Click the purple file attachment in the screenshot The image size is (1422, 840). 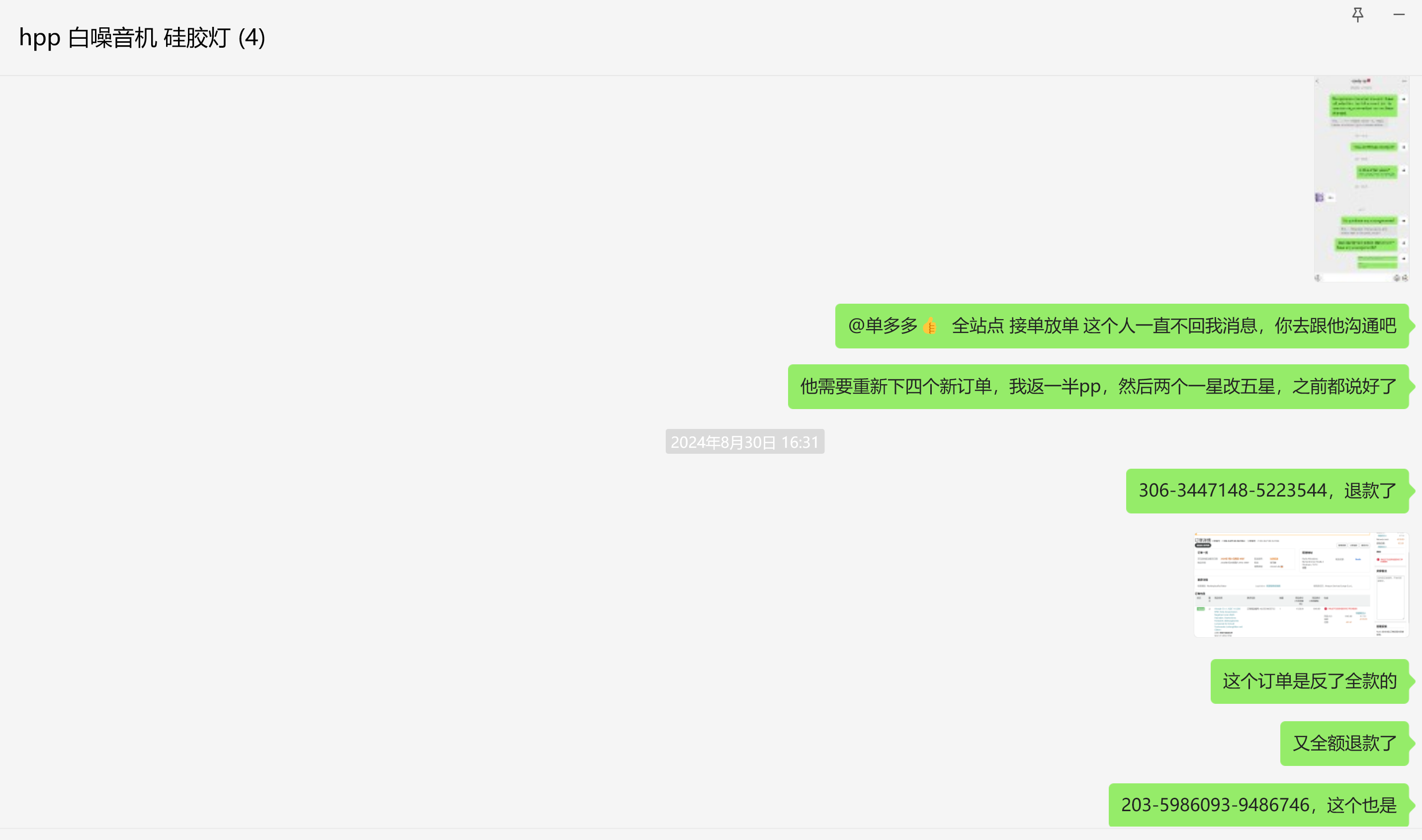coord(1321,197)
